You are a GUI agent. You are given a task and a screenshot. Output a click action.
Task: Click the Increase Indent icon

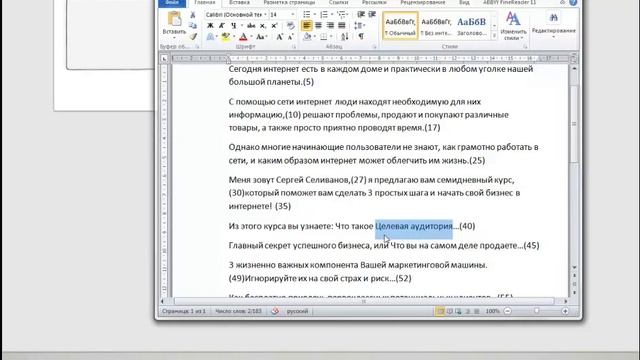click(x=372, y=15)
